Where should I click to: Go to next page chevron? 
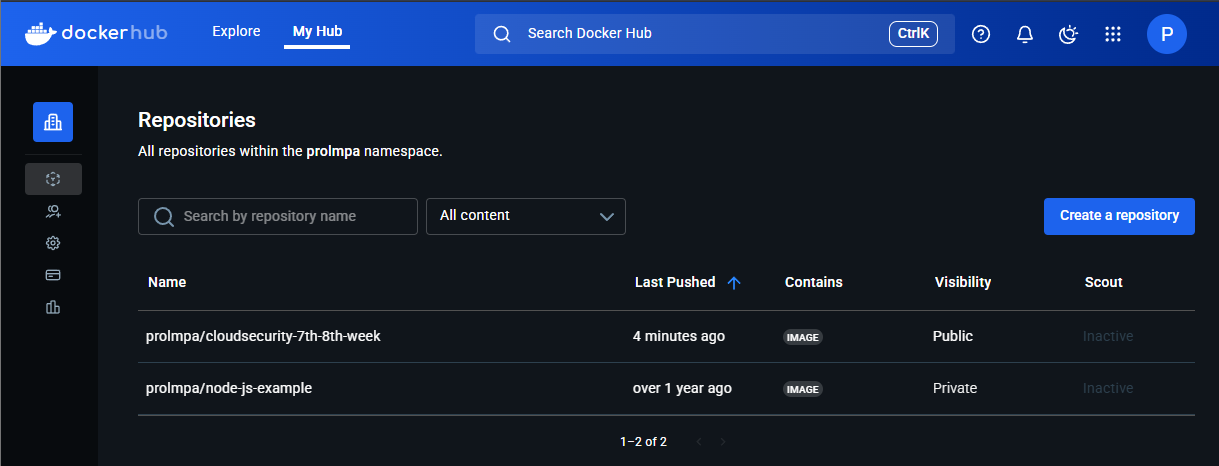pyautogui.click(x=723, y=441)
